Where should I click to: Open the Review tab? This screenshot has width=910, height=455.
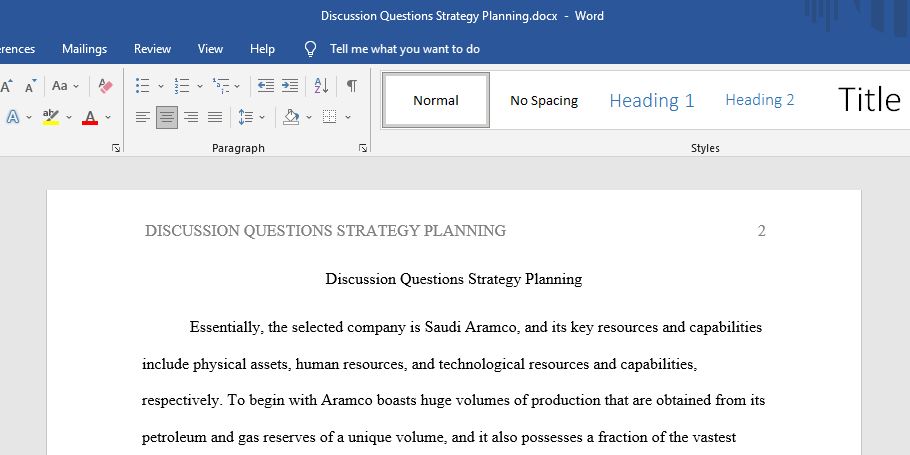152,49
